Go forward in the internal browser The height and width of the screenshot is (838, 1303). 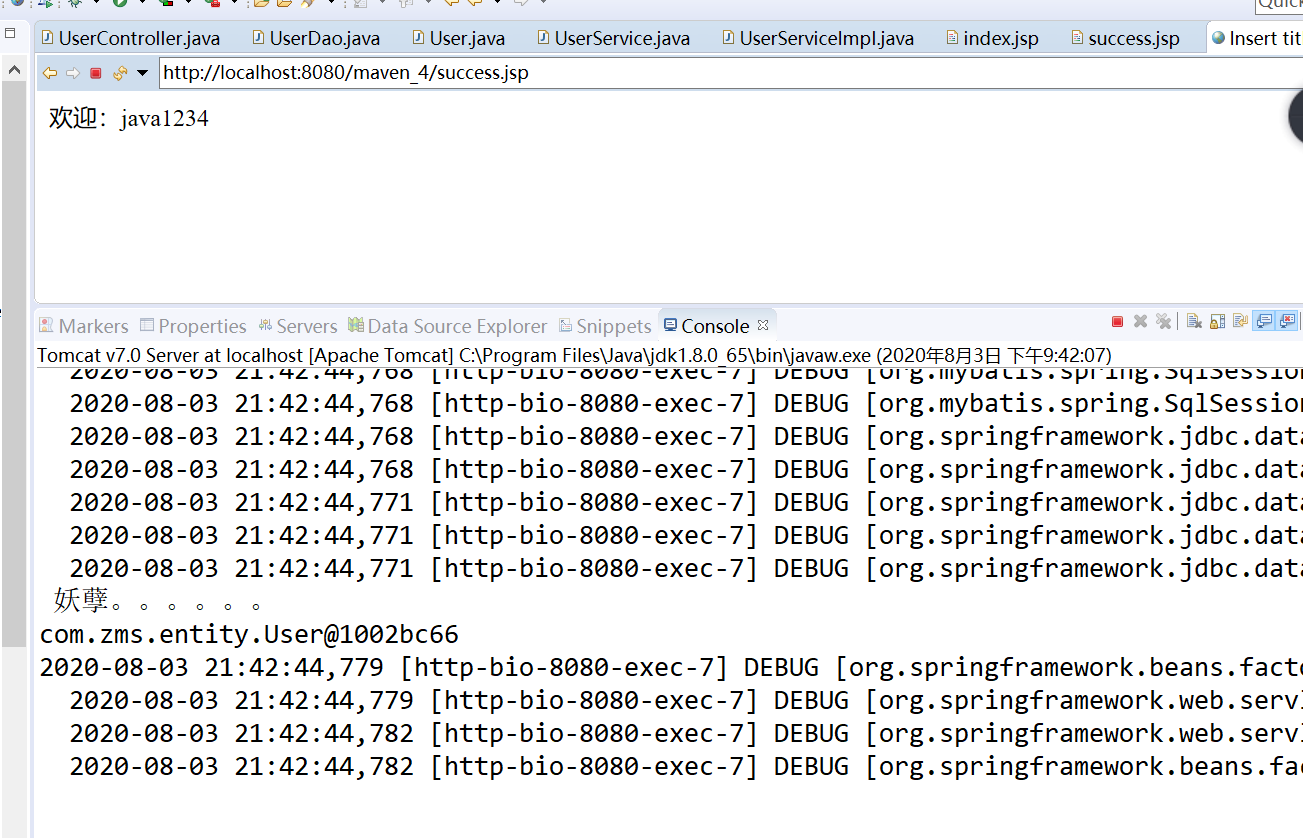click(73, 72)
